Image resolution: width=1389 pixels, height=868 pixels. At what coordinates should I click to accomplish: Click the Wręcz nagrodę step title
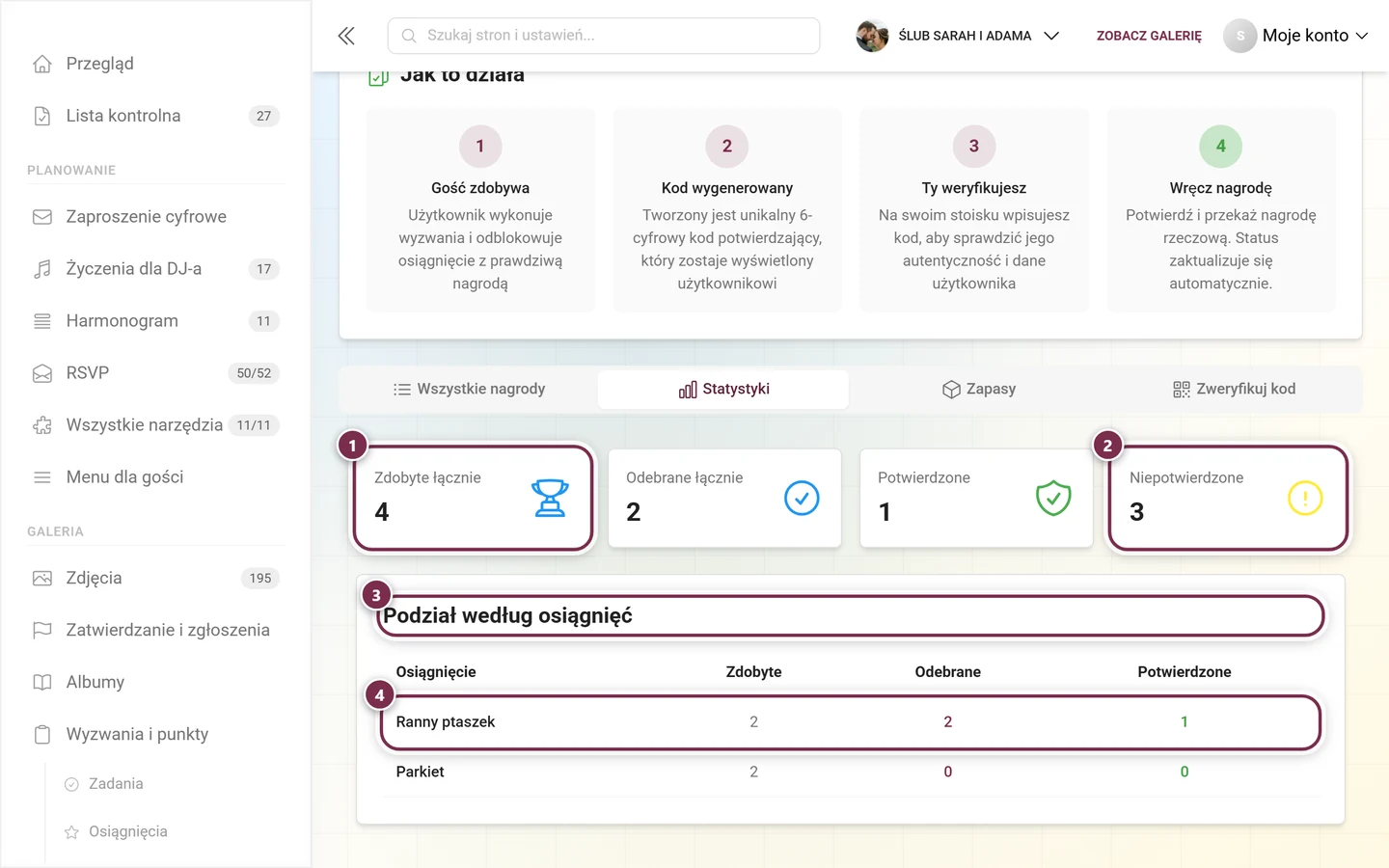1221,188
